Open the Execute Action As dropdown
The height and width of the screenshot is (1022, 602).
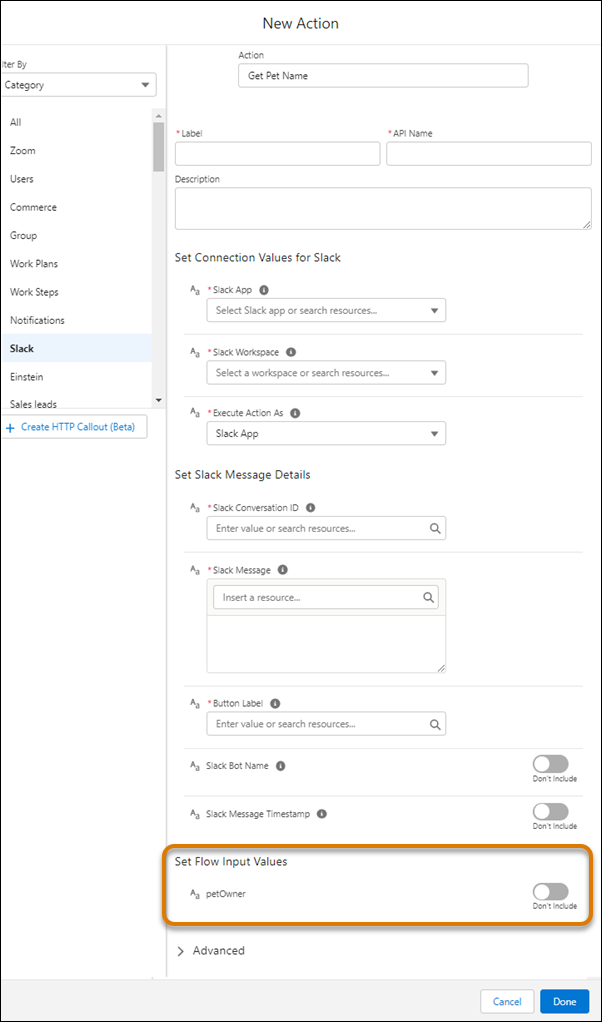pos(326,433)
